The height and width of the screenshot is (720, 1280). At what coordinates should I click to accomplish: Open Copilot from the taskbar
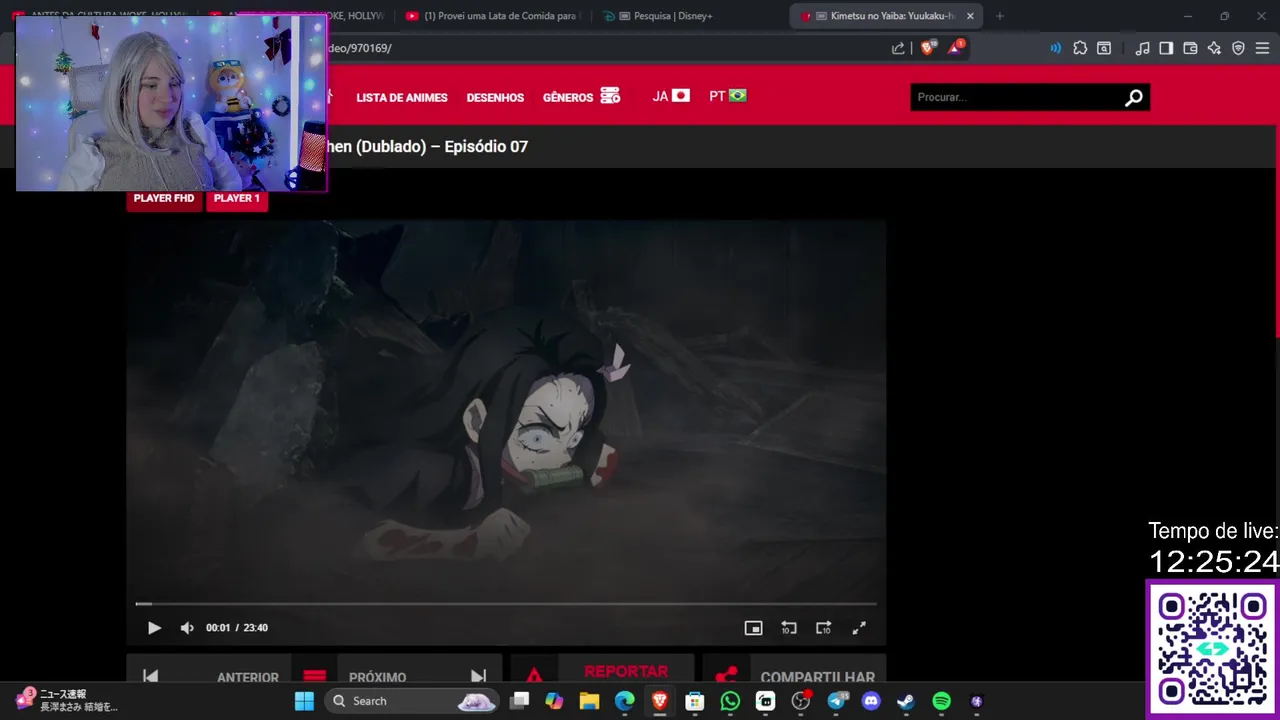(x=554, y=701)
